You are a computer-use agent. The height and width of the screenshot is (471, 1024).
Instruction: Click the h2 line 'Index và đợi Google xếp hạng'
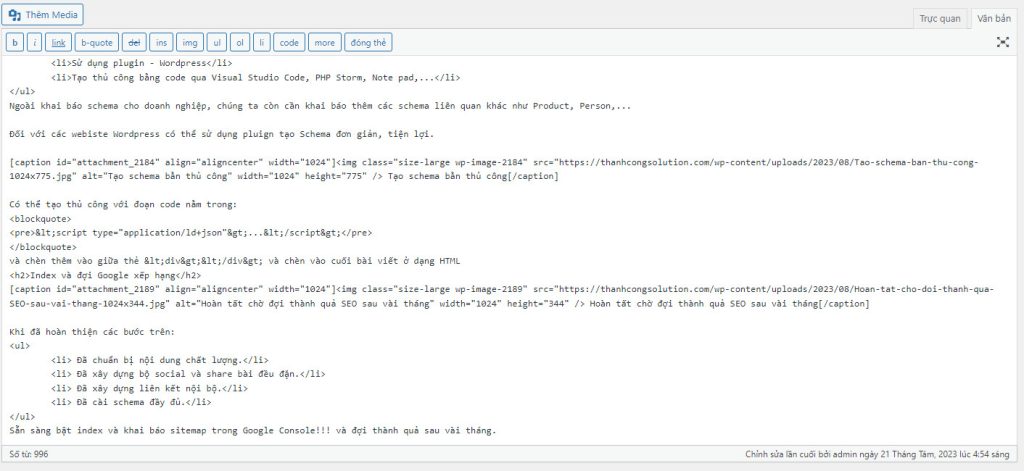tap(106, 275)
